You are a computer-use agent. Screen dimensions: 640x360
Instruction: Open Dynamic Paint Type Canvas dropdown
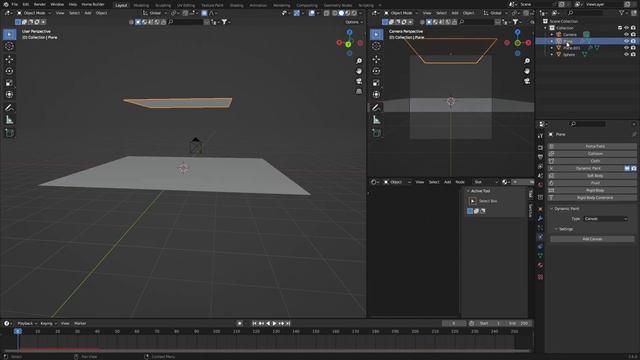606,219
